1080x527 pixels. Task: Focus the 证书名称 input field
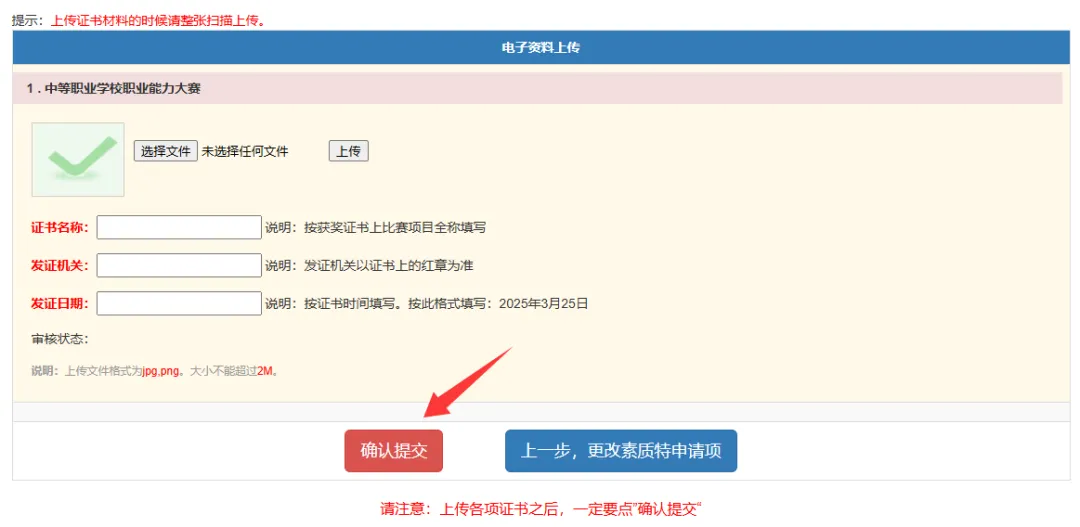tap(179, 227)
